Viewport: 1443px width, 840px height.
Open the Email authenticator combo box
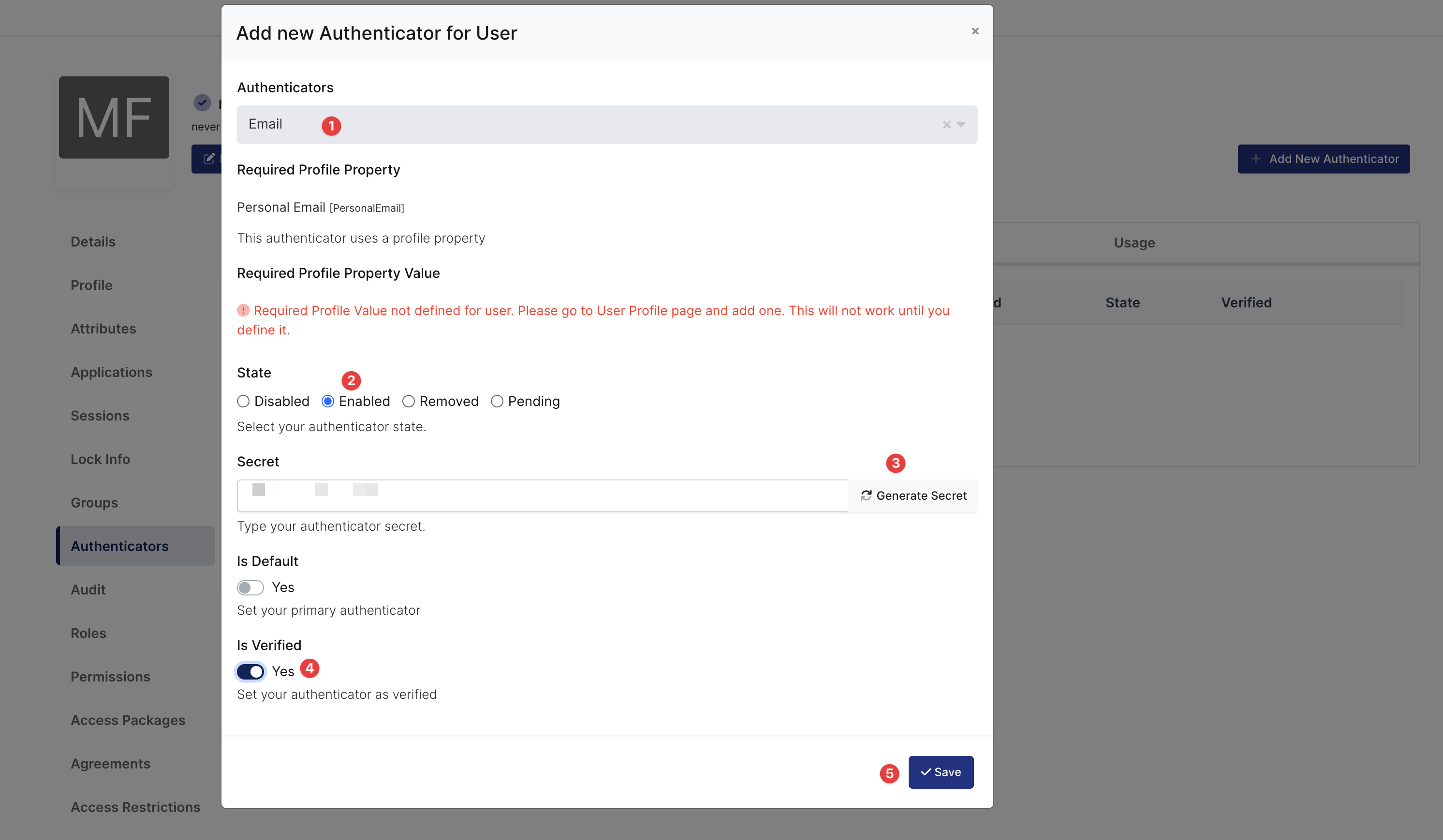tap(607, 125)
